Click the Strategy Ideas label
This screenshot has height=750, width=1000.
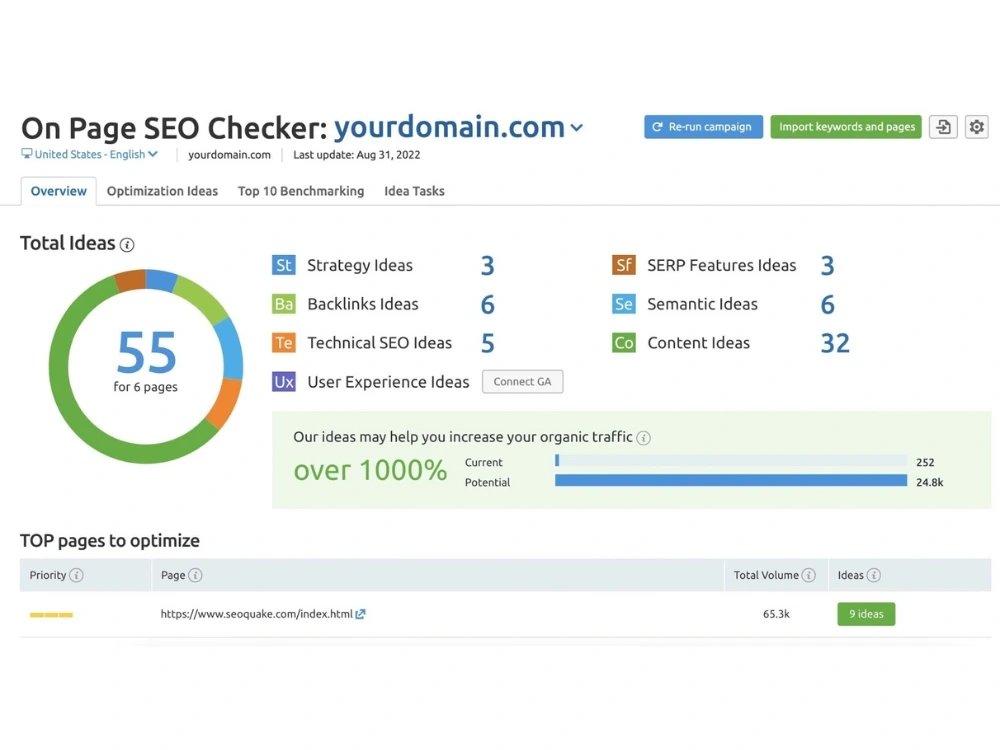click(x=360, y=265)
